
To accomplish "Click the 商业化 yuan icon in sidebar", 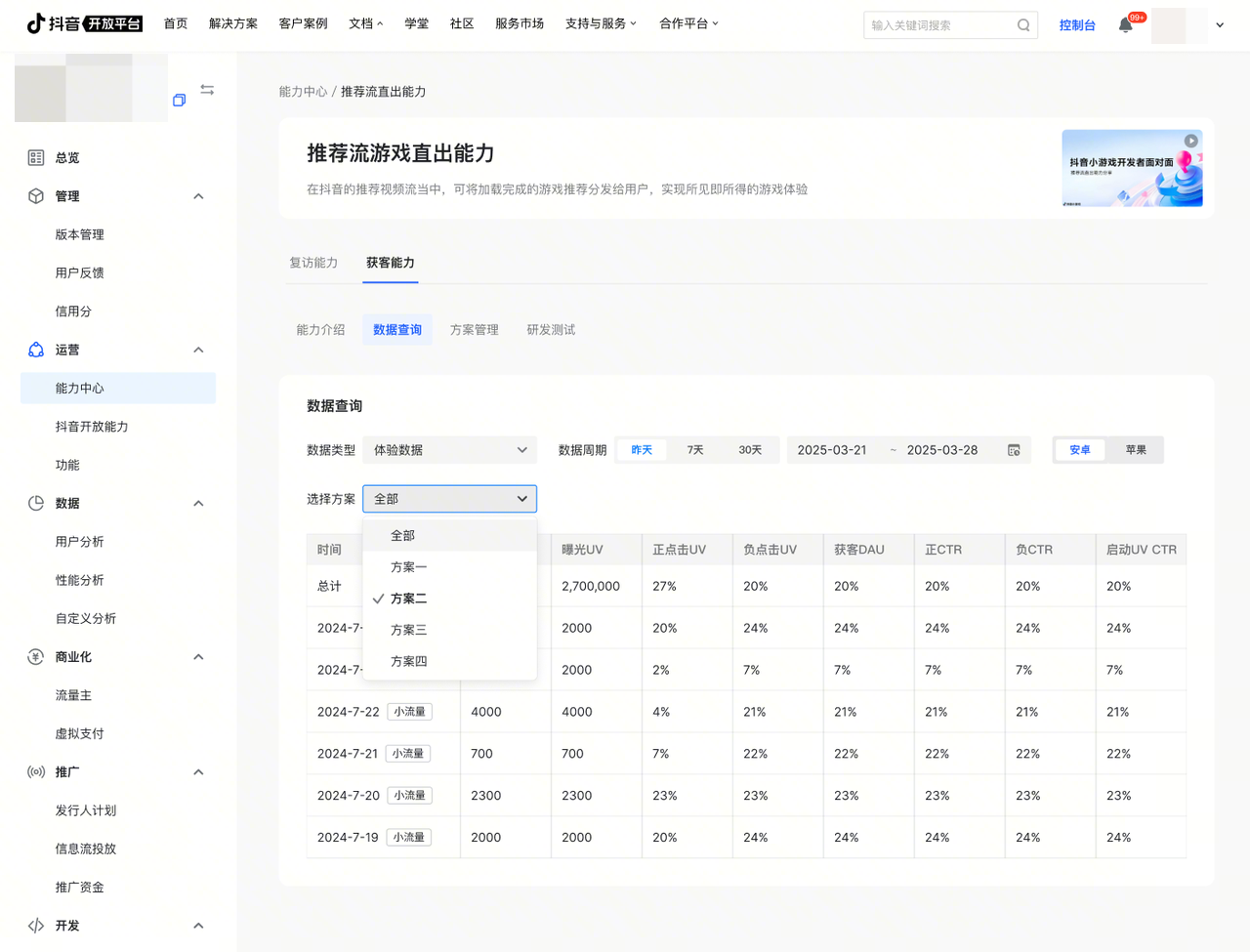I will 36,657.
